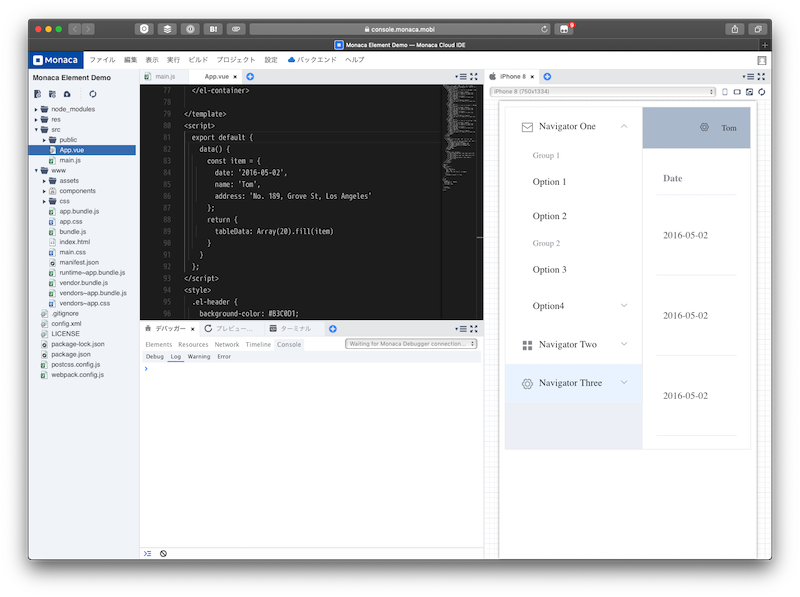800x597 pixels.
Task: Open the 編集 menu
Action: pyautogui.click(x=131, y=60)
